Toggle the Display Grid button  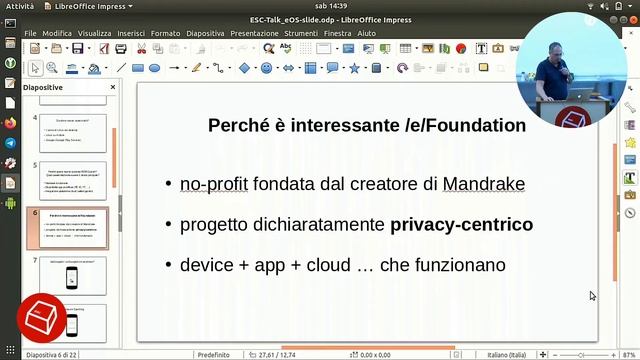305,49
